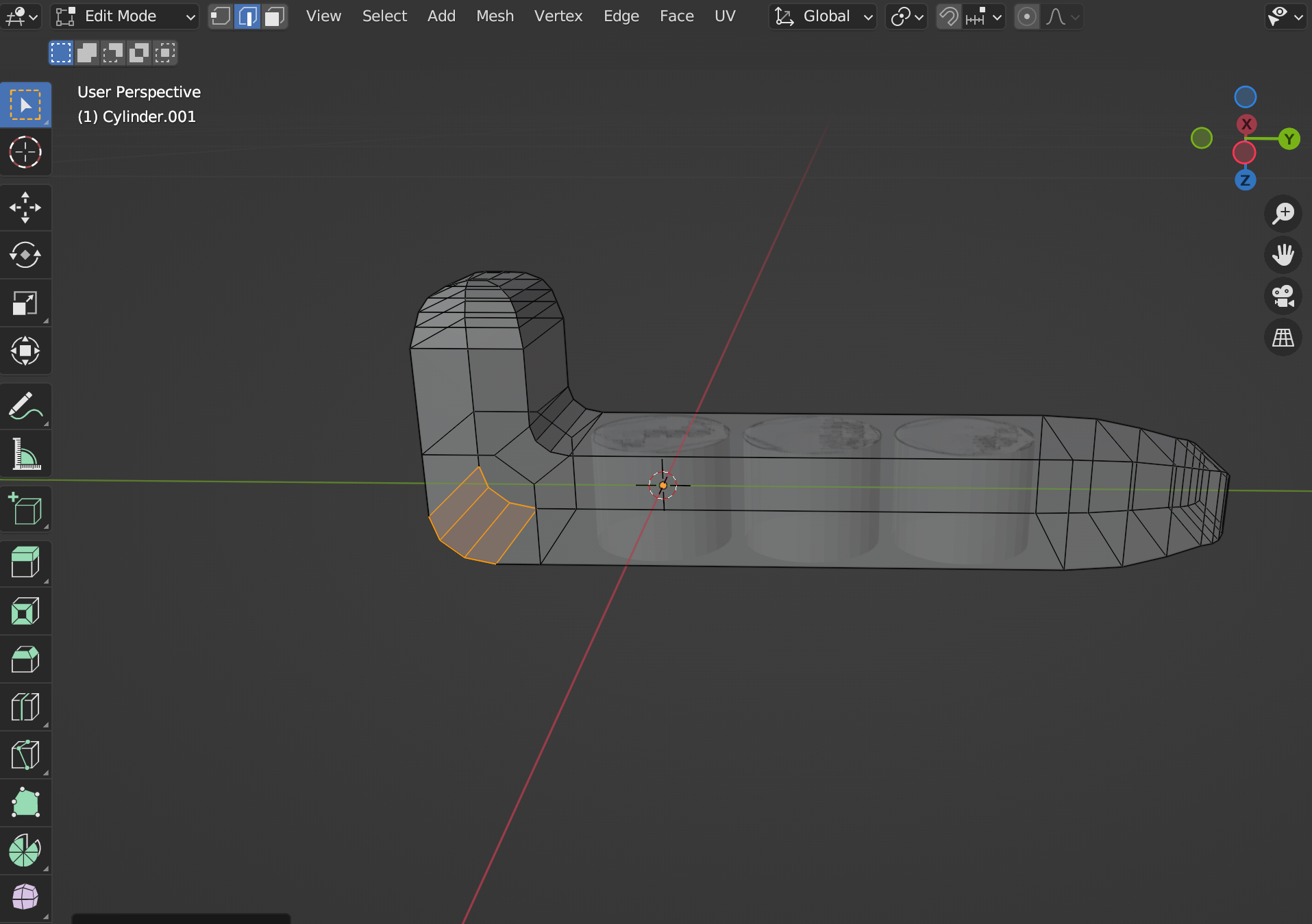Image resolution: width=1312 pixels, height=924 pixels.
Task: Pick the Annotate tool
Action: point(26,405)
